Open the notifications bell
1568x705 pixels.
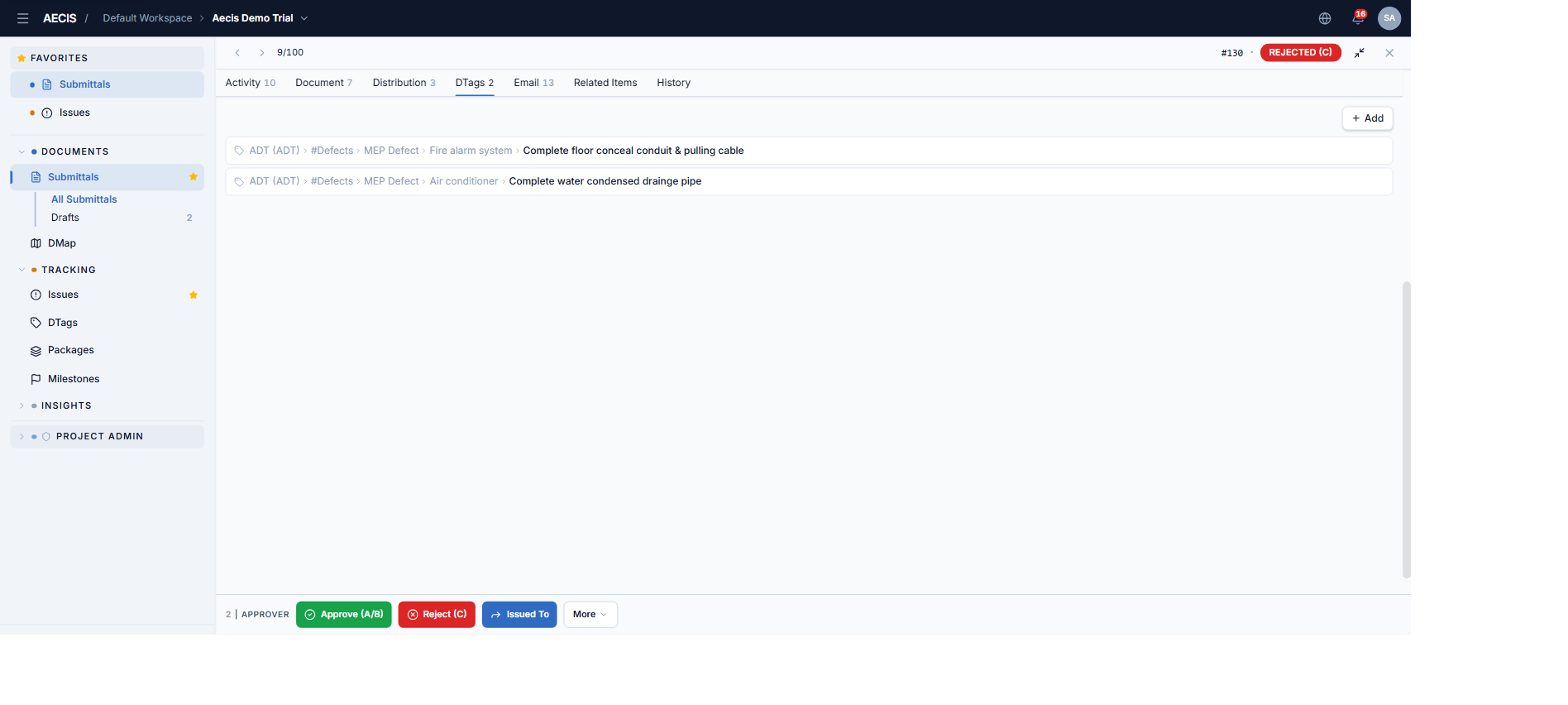(1358, 17)
